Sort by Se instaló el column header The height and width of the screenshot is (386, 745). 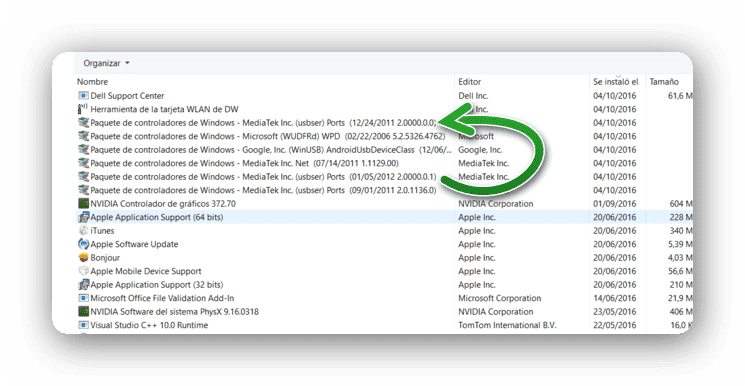pos(616,82)
